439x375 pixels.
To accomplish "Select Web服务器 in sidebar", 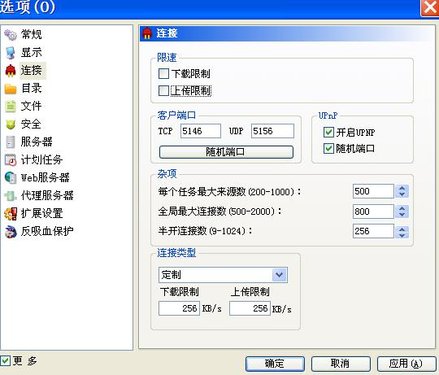I will point(45,178).
